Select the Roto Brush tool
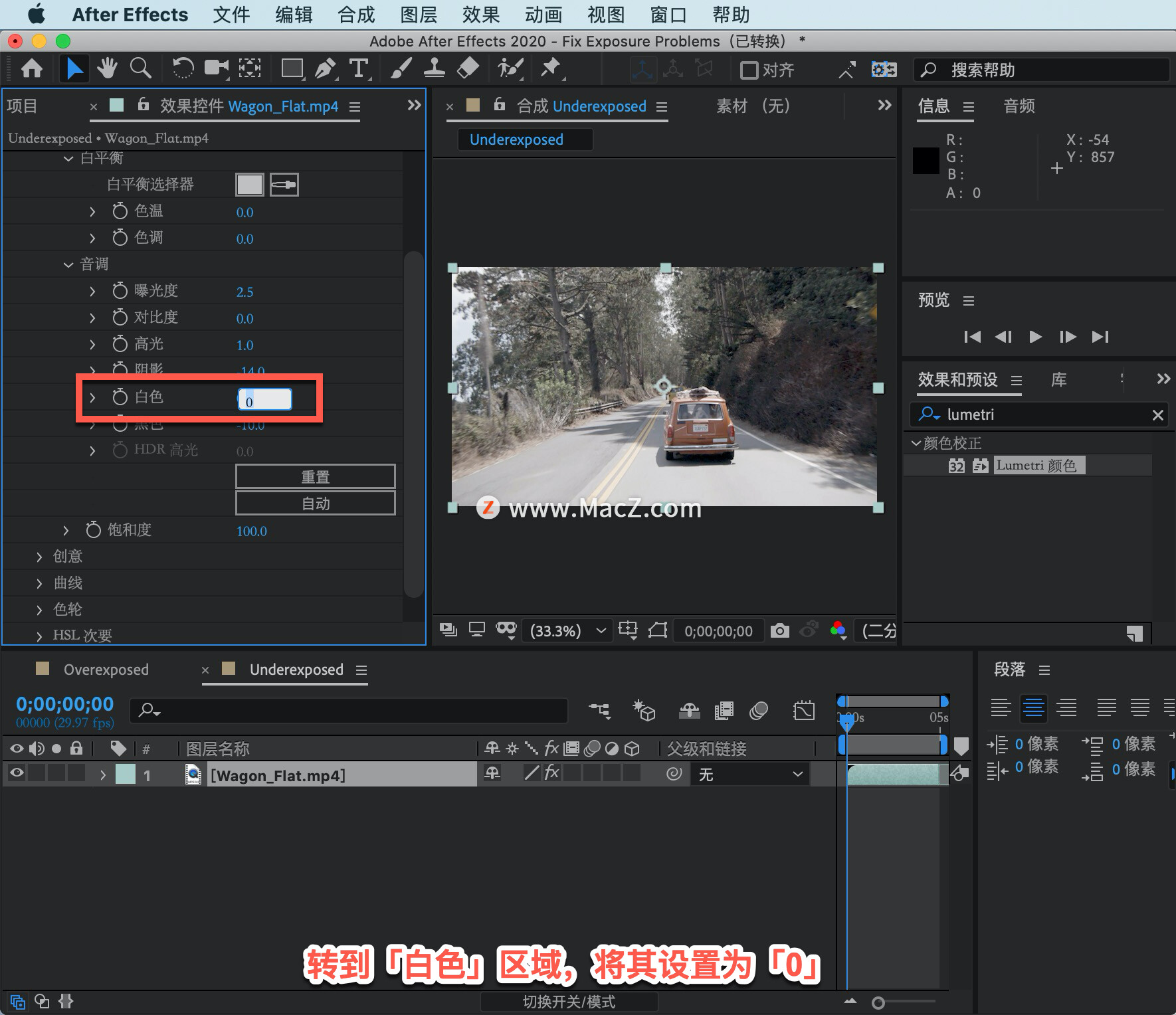The image size is (1176, 1015). coord(511,68)
